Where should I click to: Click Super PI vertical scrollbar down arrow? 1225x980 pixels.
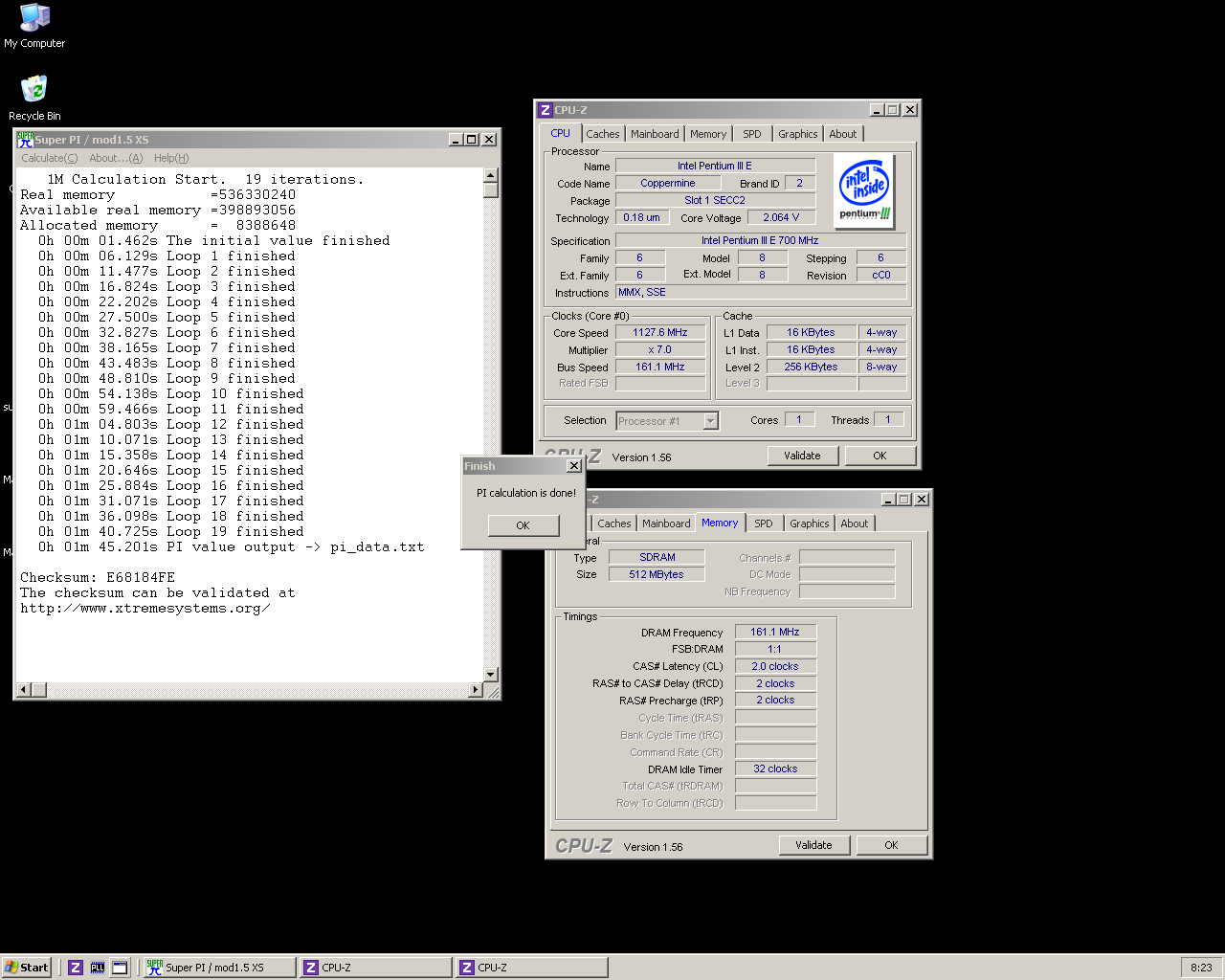[491, 675]
